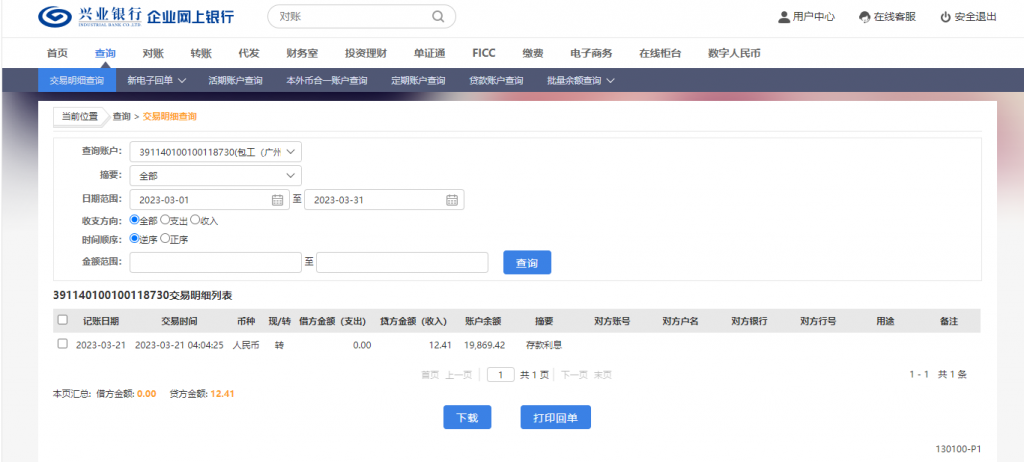Screen dimensions: 1024x462
Task: Click the search magnifier icon
Action: pyautogui.click(x=437, y=17)
